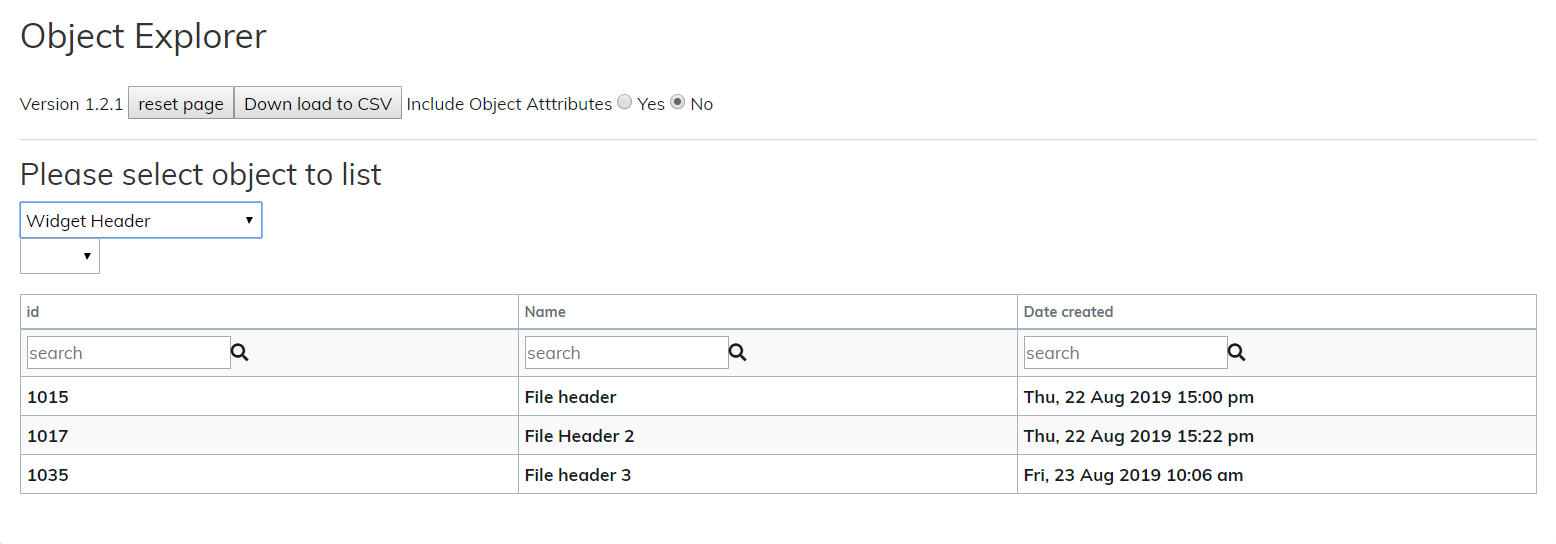Click the Name column header

point(545,312)
